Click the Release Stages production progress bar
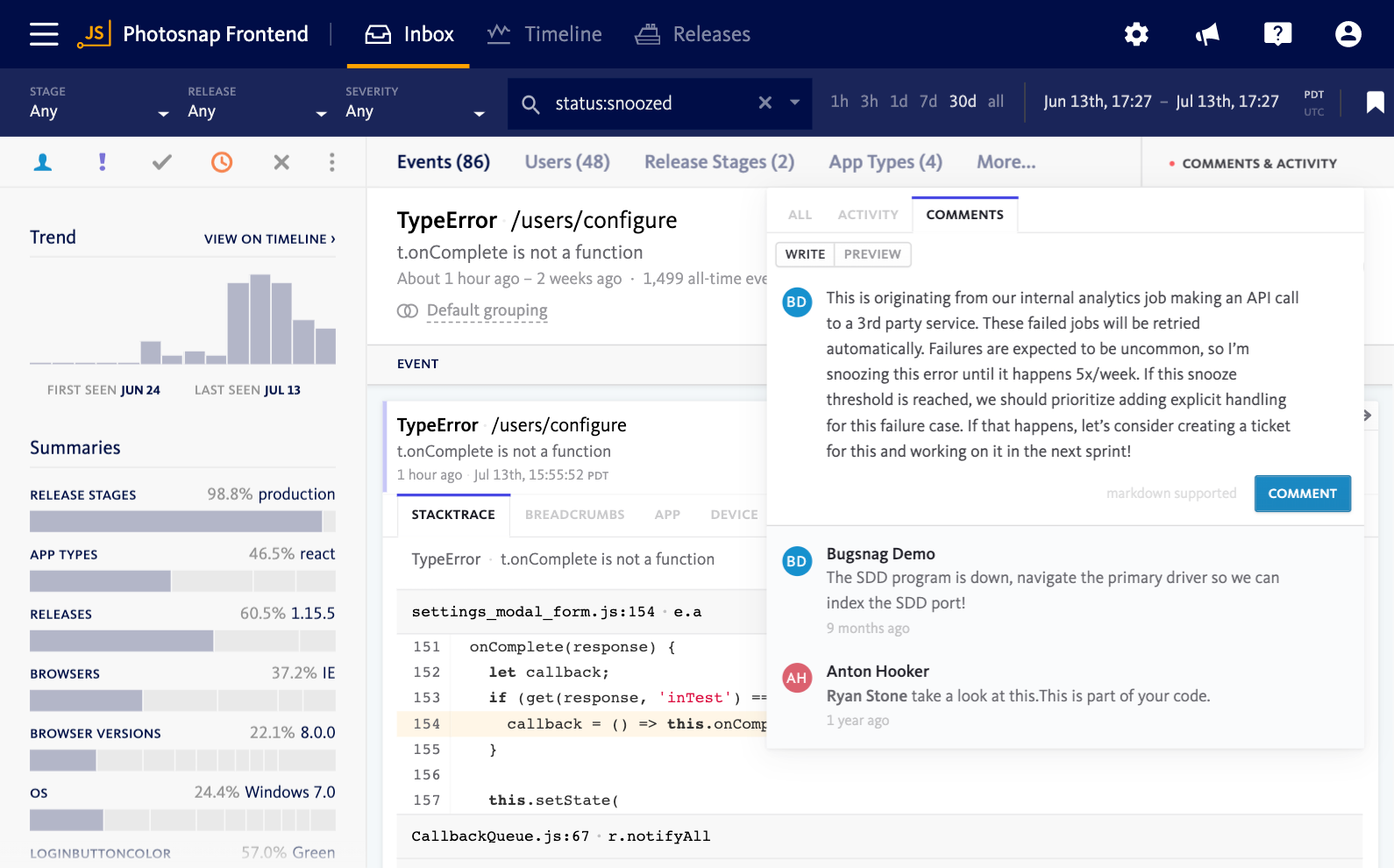 182,522
